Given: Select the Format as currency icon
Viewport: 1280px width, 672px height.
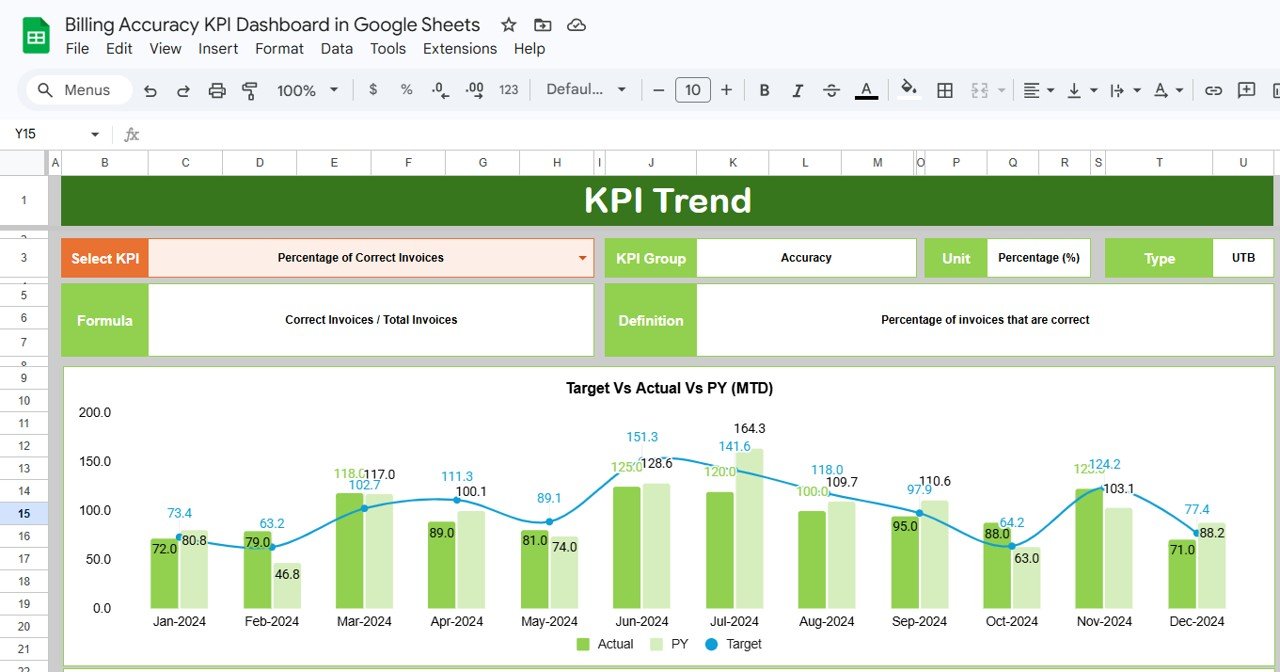Looking at the screenshot, I should (375, 90).
